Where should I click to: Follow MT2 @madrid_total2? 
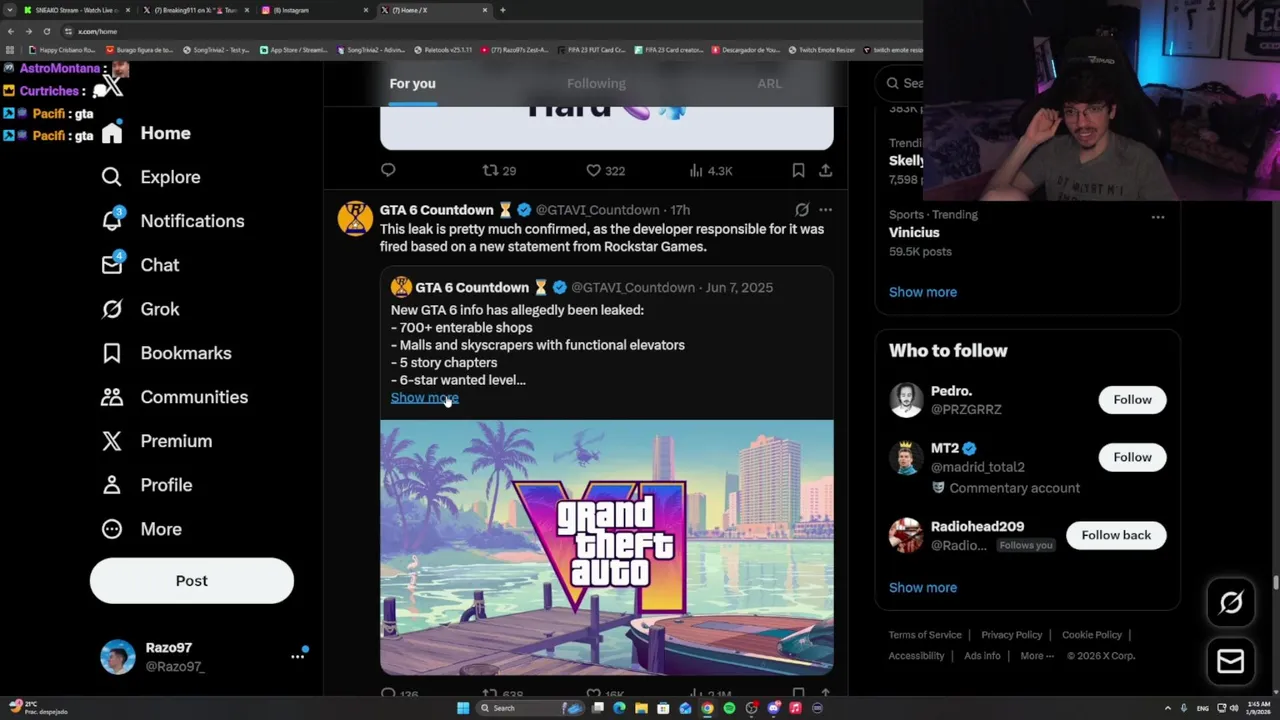1132,457
